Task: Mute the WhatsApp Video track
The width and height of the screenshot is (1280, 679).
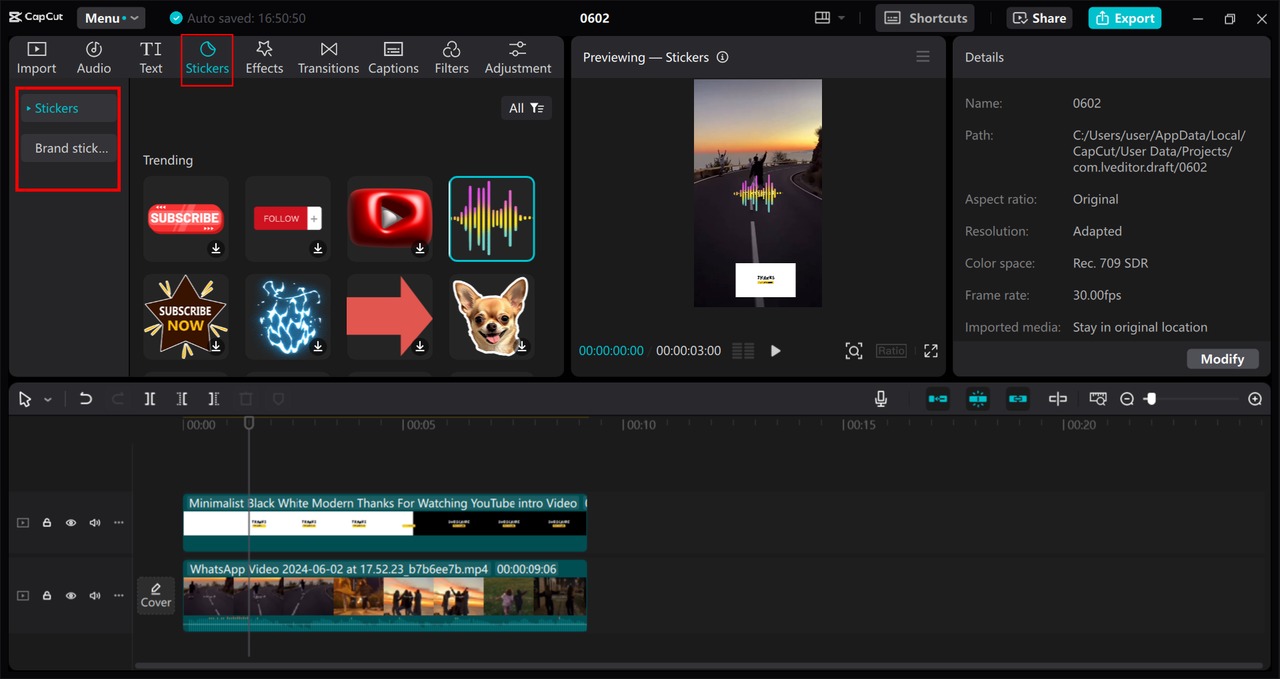Action: (95, 595)
